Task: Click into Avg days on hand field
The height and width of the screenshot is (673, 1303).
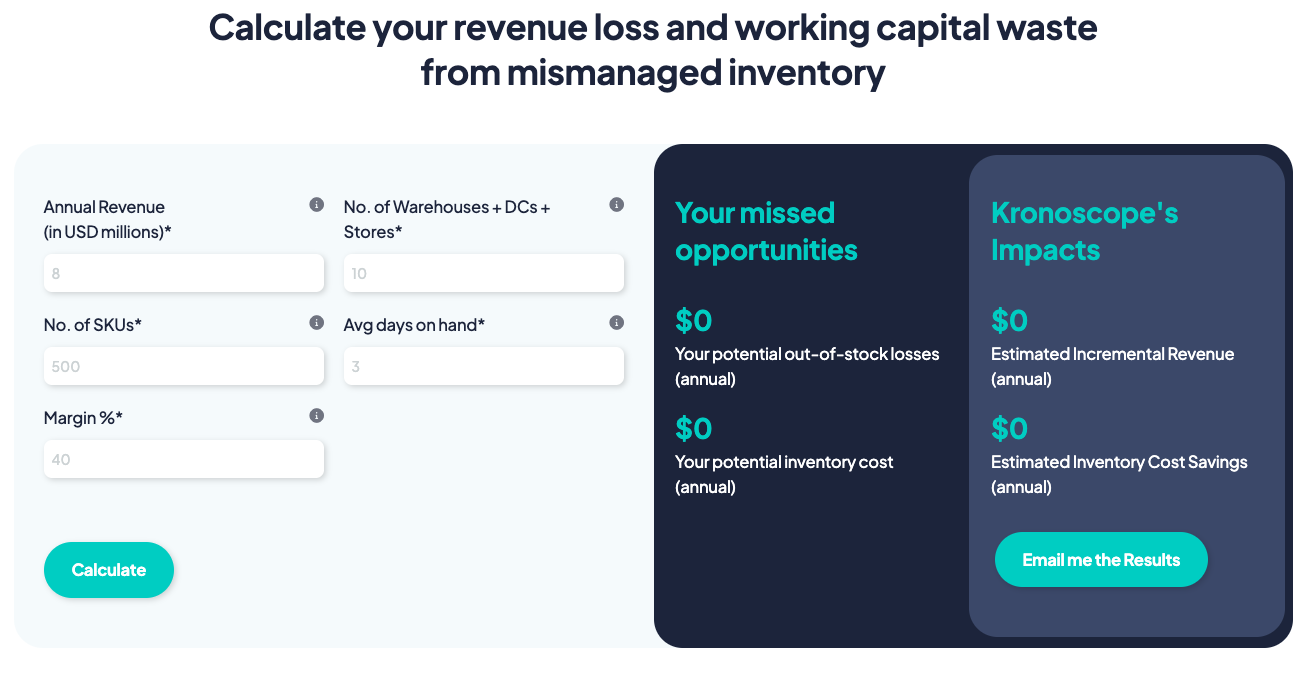Action: [484, 366]
